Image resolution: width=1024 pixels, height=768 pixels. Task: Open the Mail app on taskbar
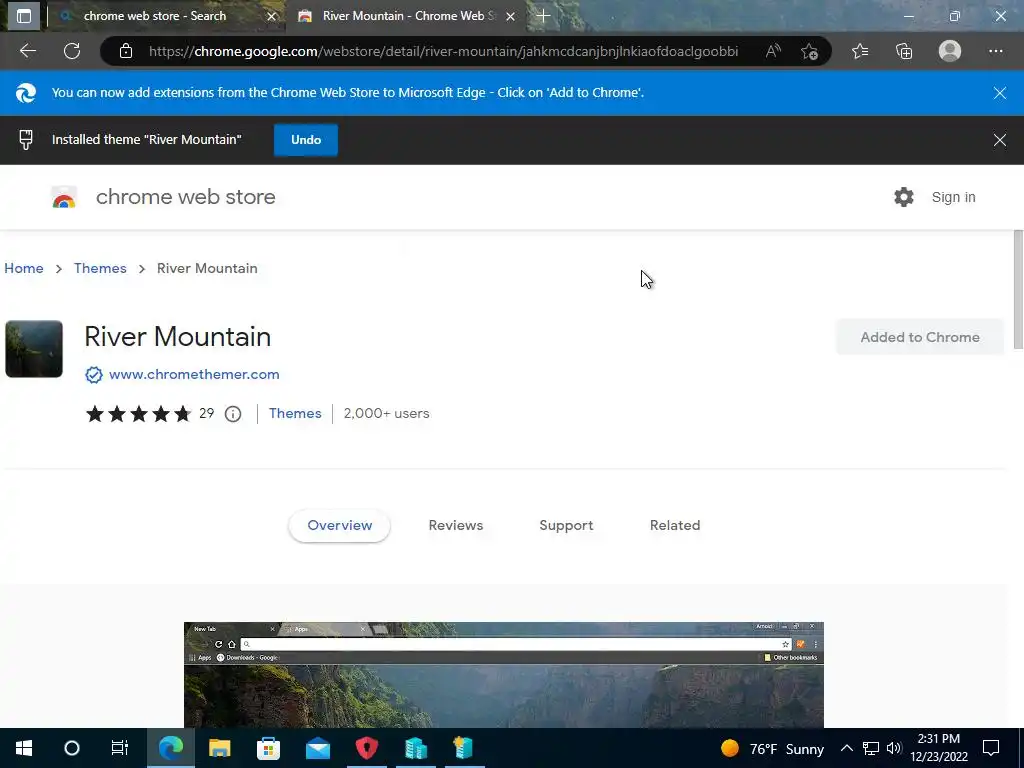click(318, 748)
